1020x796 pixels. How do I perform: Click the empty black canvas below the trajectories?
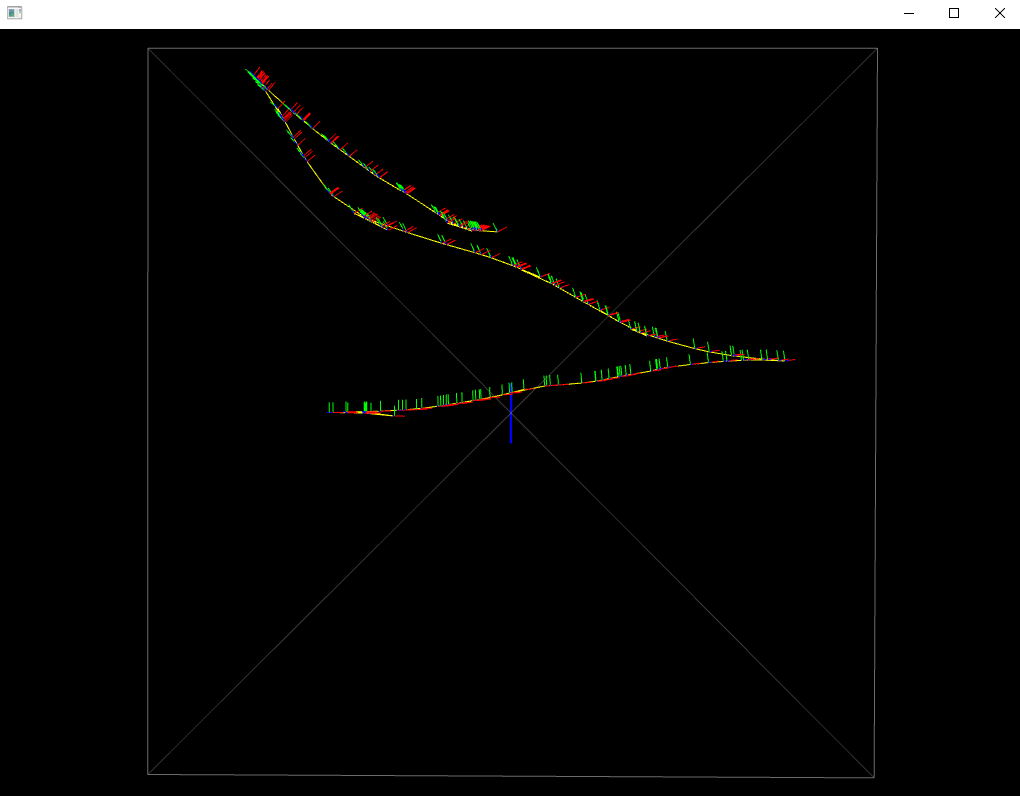[x=510, y=600]
